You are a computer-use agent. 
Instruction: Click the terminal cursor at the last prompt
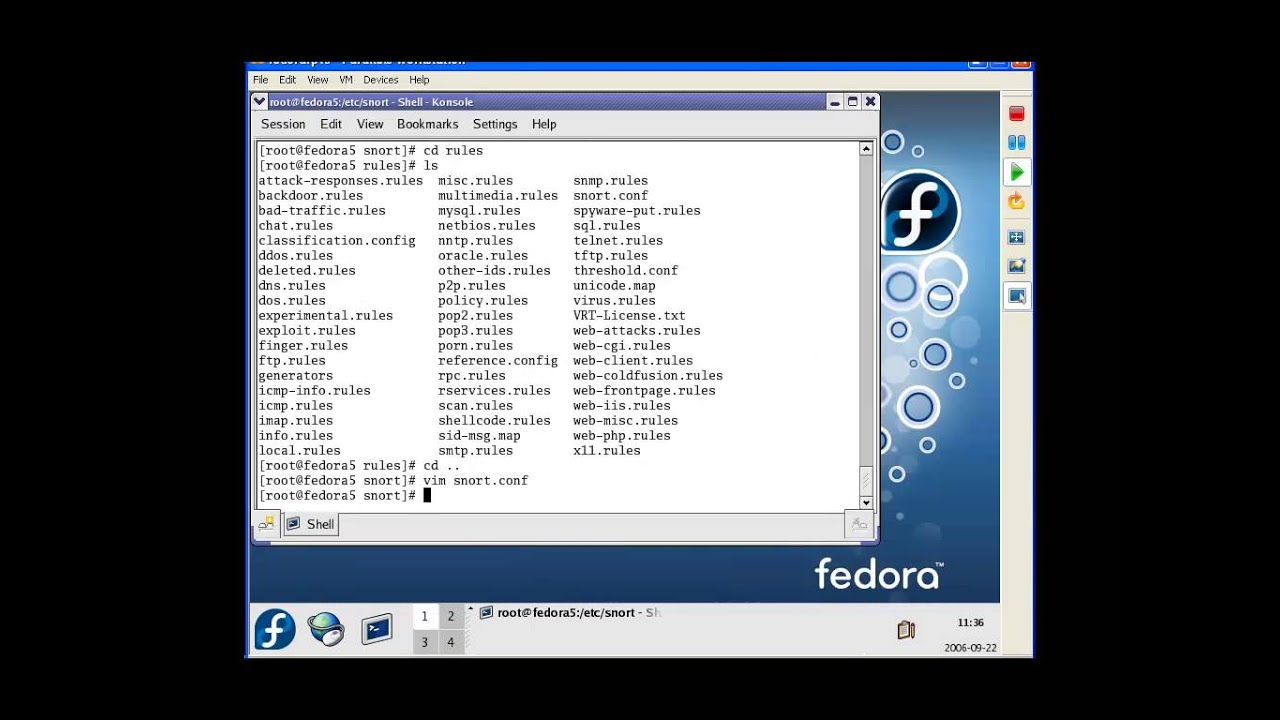point(427,496)
